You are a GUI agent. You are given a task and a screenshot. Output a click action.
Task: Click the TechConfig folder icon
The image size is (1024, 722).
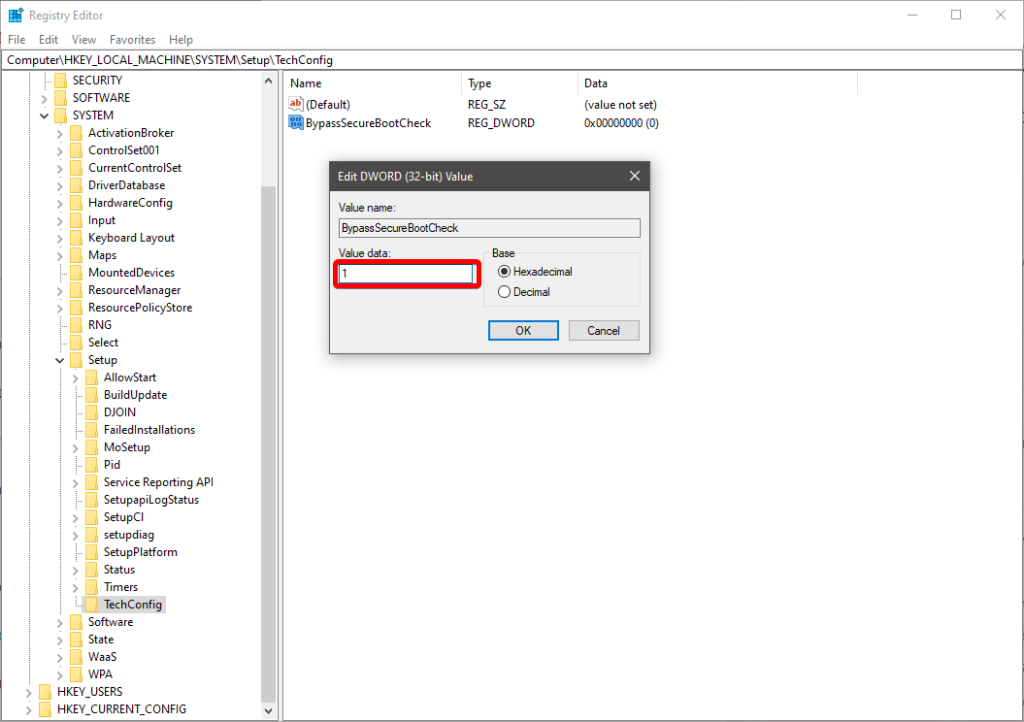pos(93,605)
